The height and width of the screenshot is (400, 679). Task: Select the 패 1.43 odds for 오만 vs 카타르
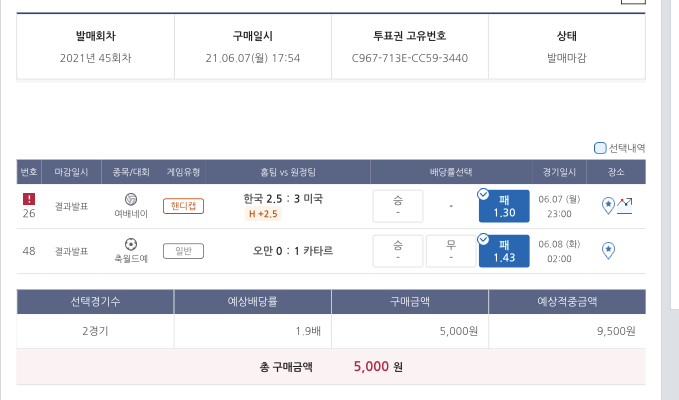(505, 251)
